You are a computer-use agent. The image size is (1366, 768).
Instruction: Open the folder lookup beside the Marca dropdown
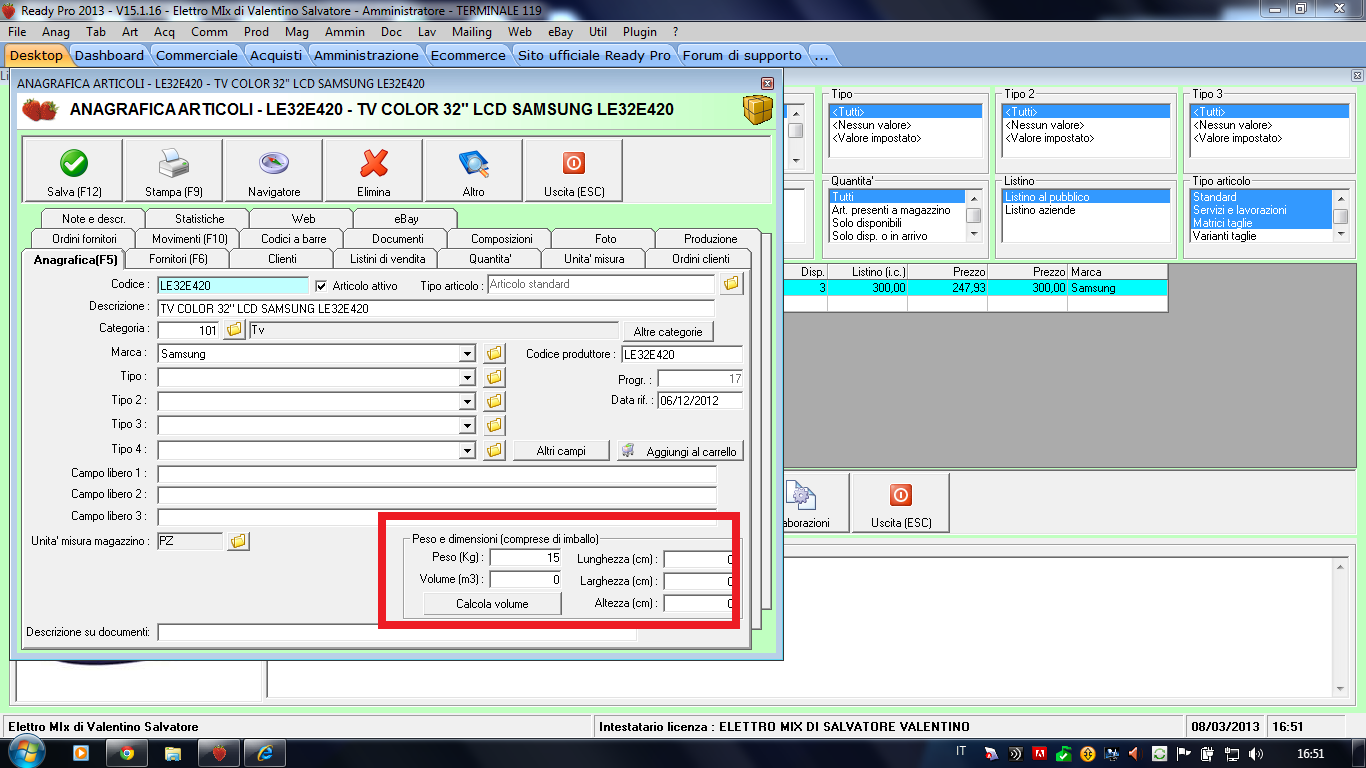pyautogui.click(x=494, y=353)
